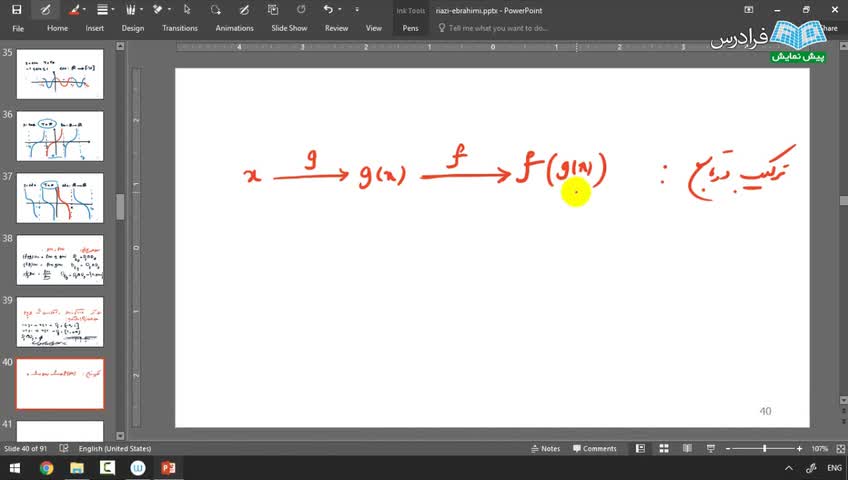This screenshot has height=480, width=848.
Task: Switch to Reading View
Action: click(687, 449)
